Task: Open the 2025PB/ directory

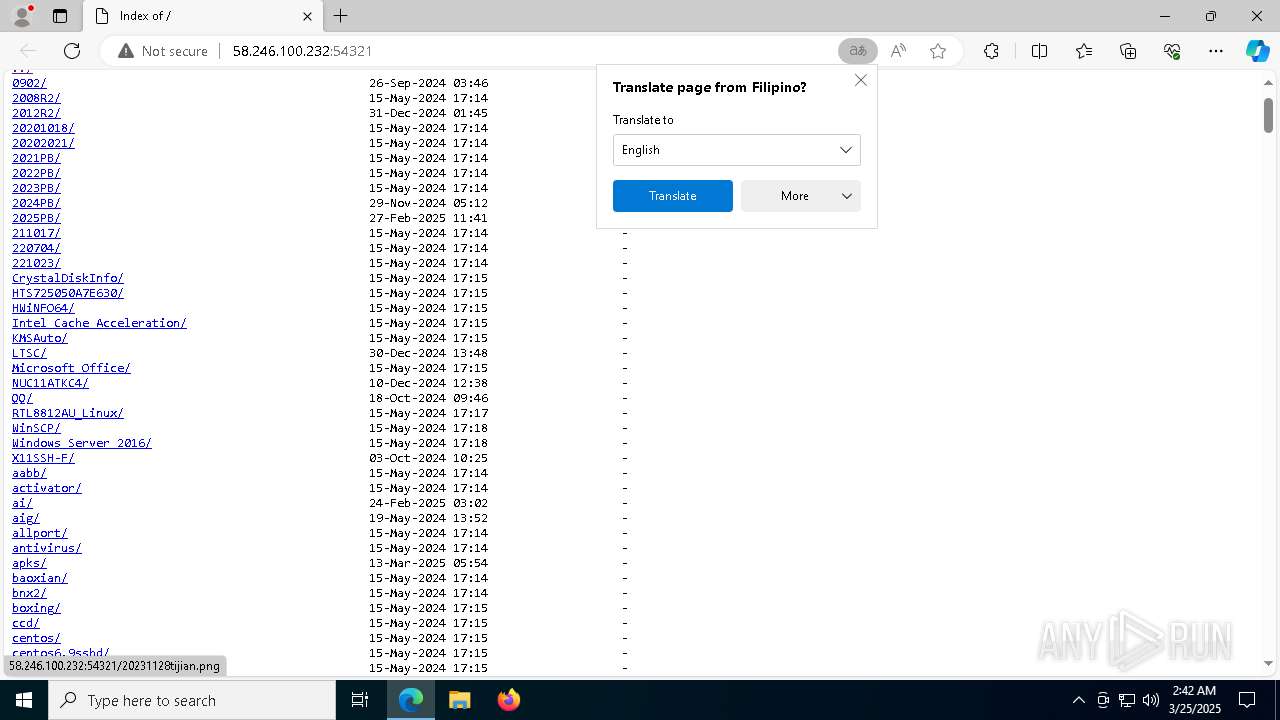Action: coord(36,218)
